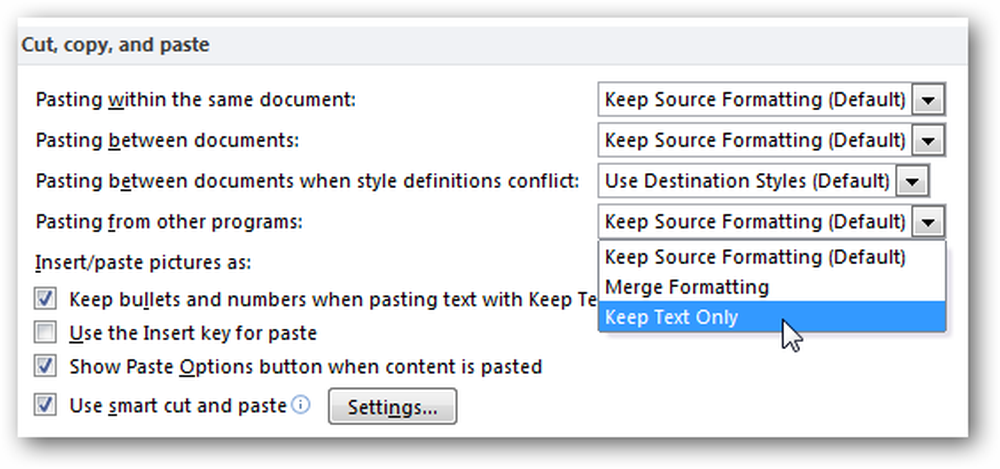Open style definitions conflict dropdown arrow
The width and height of the screenshot is (1000, 469).
tap(913, 181)
